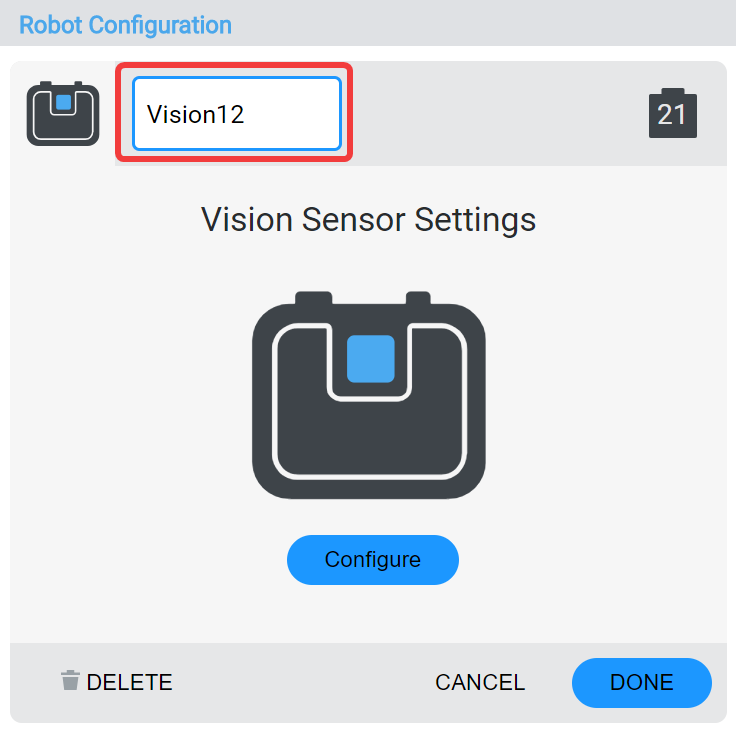The image size is (736, 734).
Task: Confirm settings with the DONE button
Action: point(641,682)
